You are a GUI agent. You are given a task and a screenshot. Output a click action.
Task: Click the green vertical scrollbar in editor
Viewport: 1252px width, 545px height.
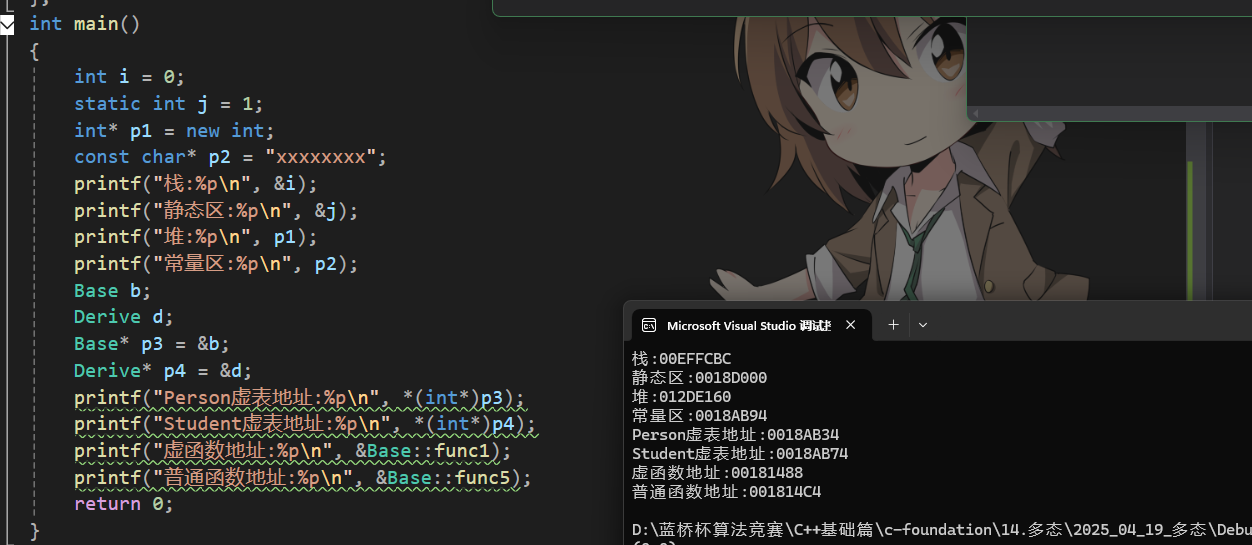pyautogui.click(x=1189, y=230)
